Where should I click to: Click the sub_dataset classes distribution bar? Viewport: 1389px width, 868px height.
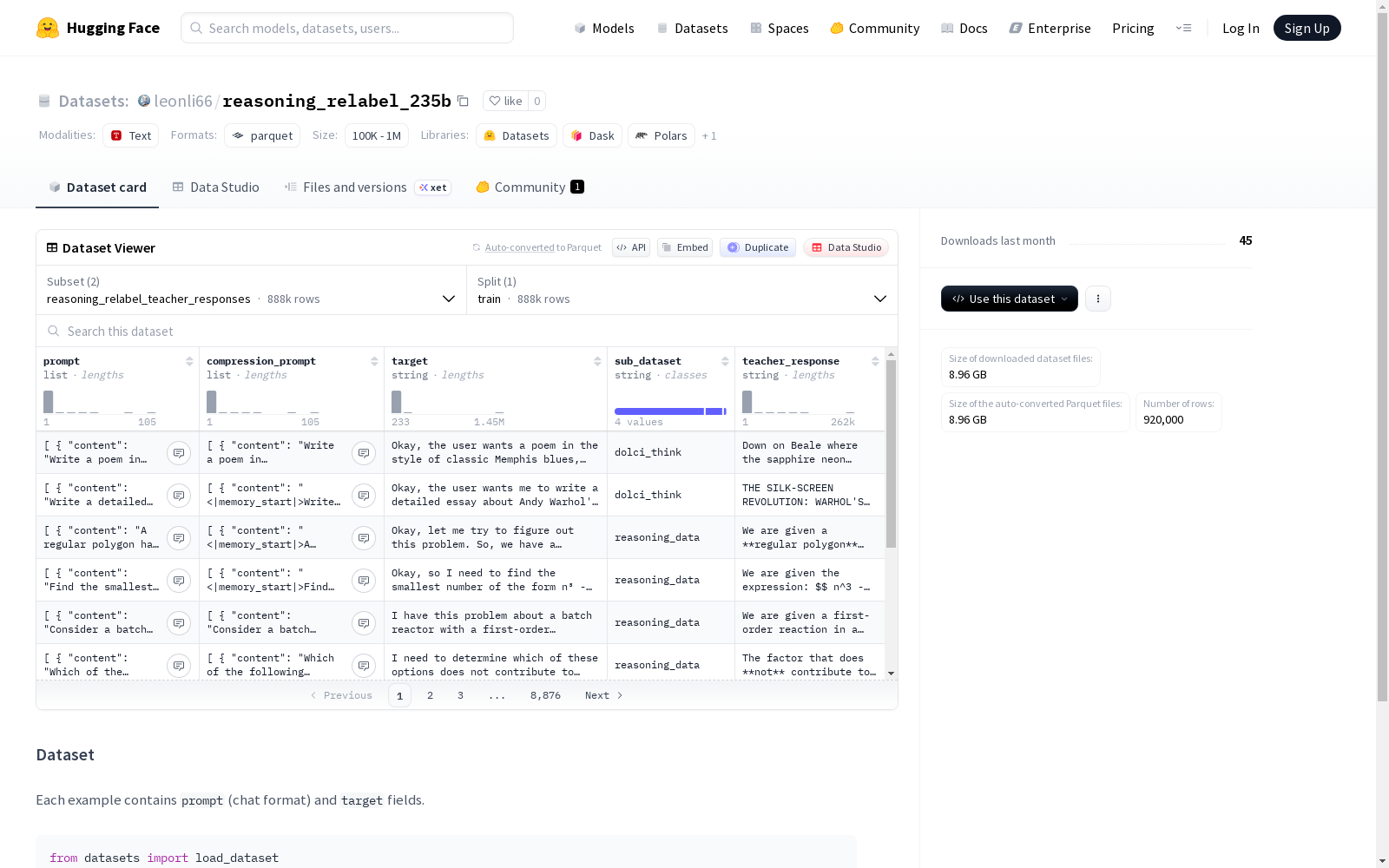click(670, 411)
